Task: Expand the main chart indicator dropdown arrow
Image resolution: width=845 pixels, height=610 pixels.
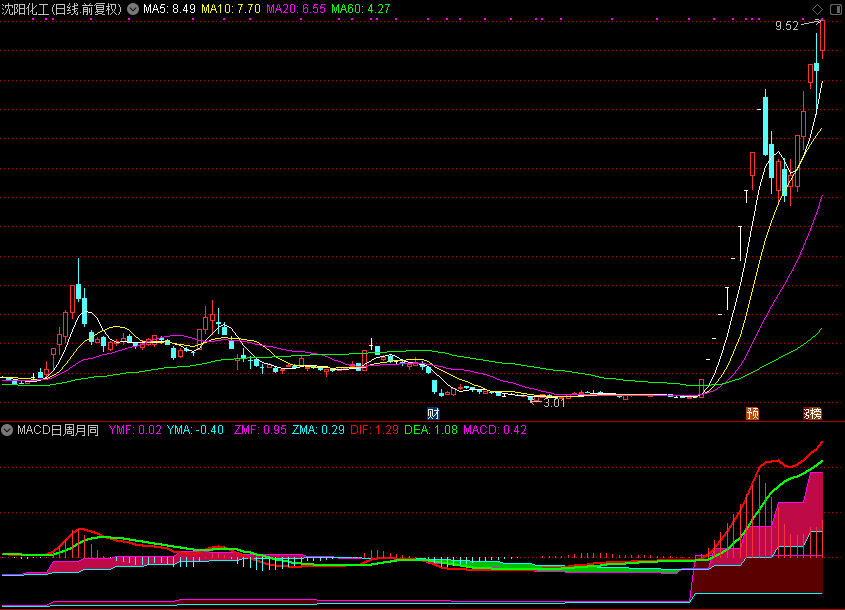Action: [133, 9]
